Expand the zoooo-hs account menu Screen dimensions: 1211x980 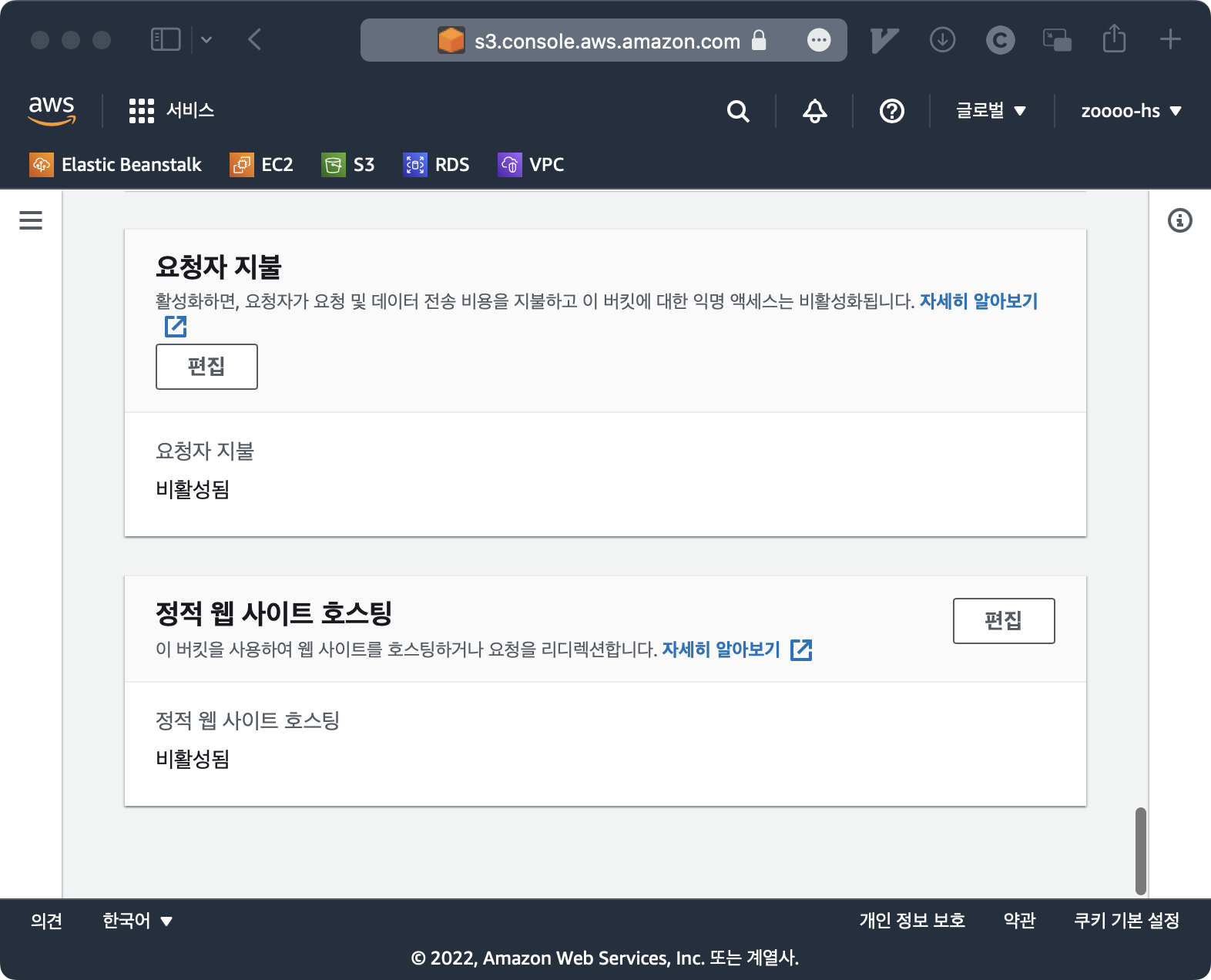[x=1131, y=111]
